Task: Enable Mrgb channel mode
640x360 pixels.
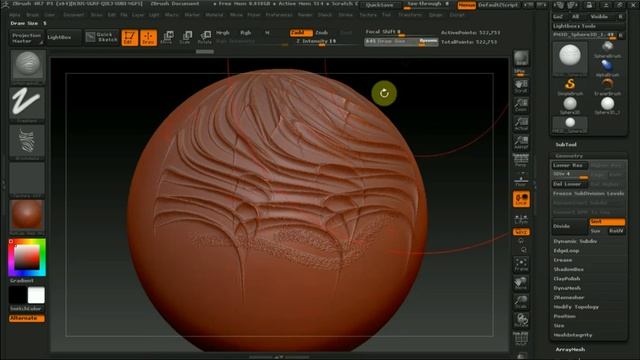Action: click(223, 33)
